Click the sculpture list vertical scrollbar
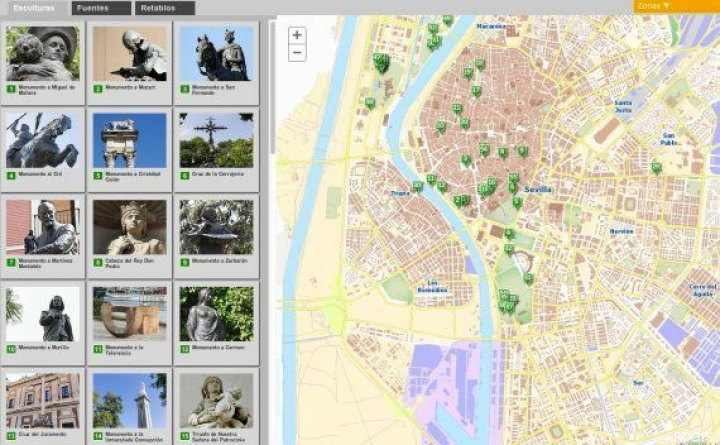The height and width of the screenshot is (445, 720). click(x=270, y=90)
